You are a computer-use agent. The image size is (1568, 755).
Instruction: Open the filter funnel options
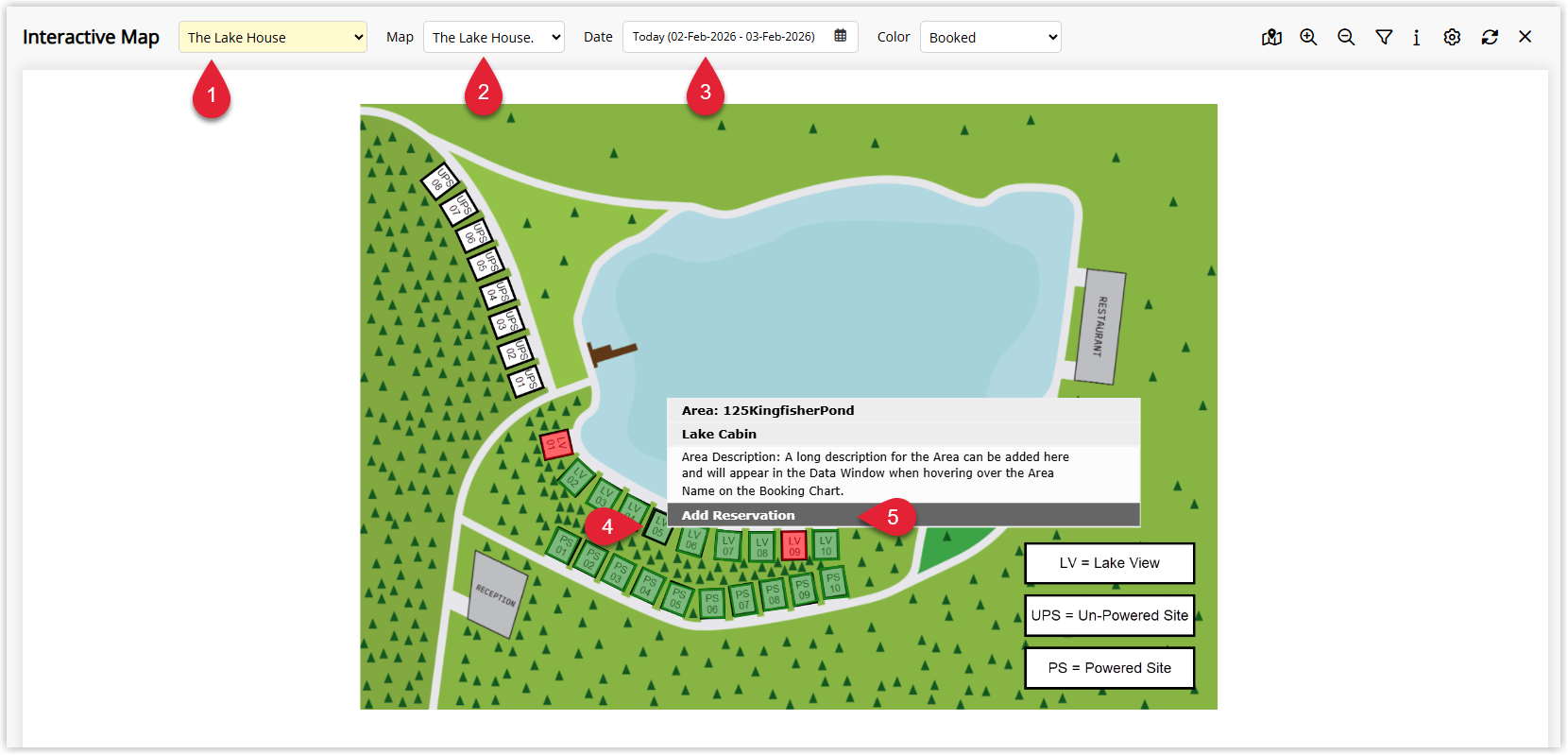[1384, 37]
